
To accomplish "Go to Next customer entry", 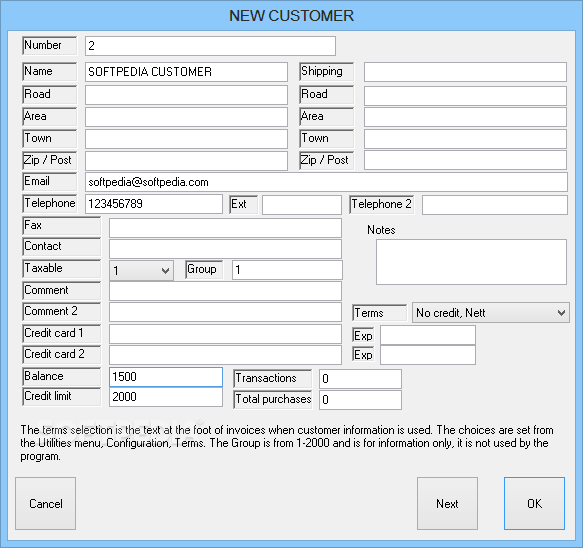I will (x=447, y=503).
